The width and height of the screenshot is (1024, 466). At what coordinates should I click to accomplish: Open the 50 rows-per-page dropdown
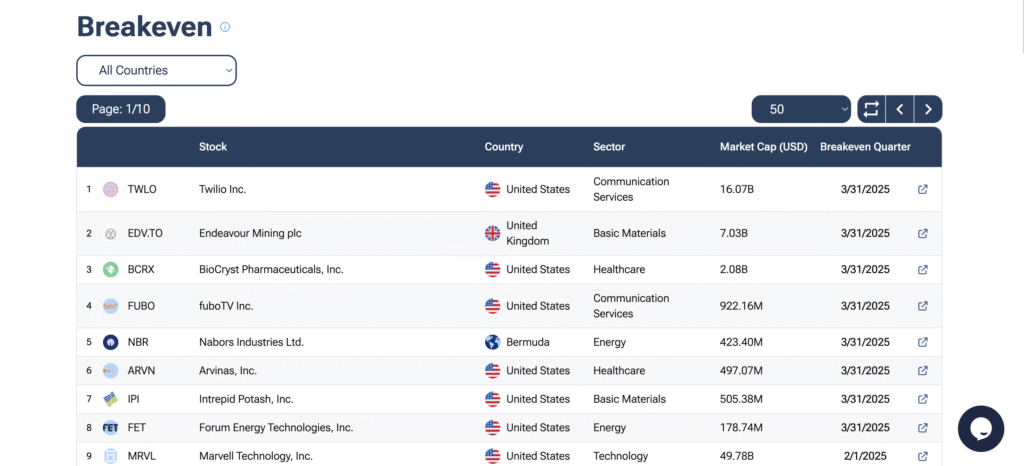802,110
